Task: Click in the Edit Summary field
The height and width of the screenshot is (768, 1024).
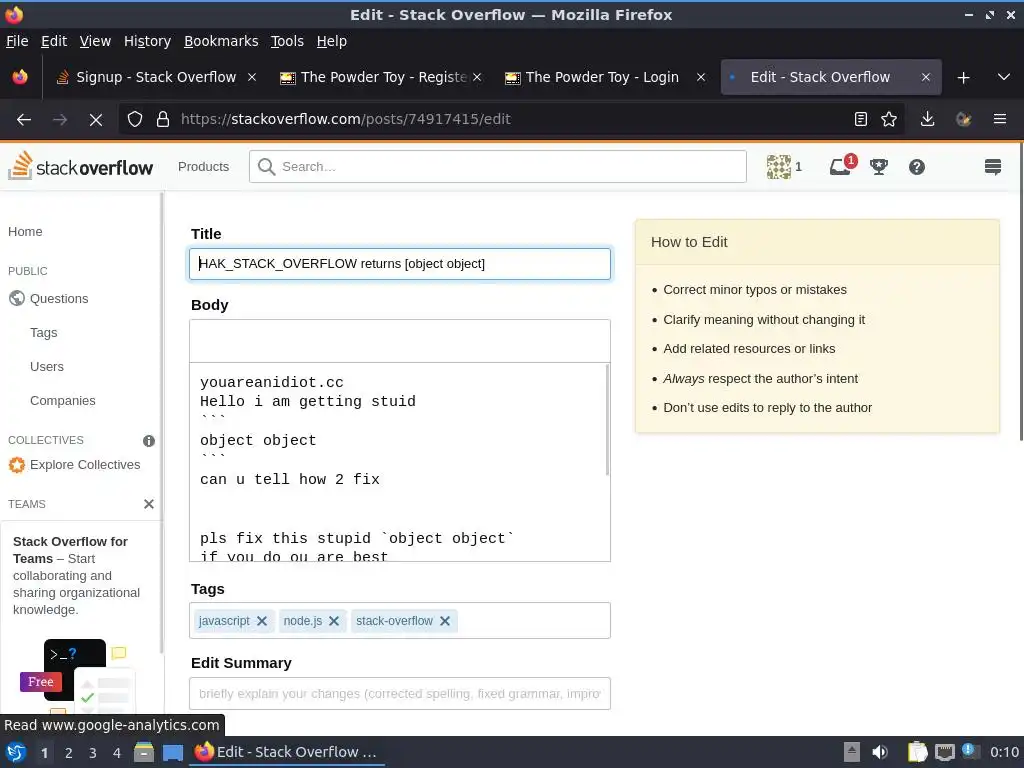Action: 400,694
